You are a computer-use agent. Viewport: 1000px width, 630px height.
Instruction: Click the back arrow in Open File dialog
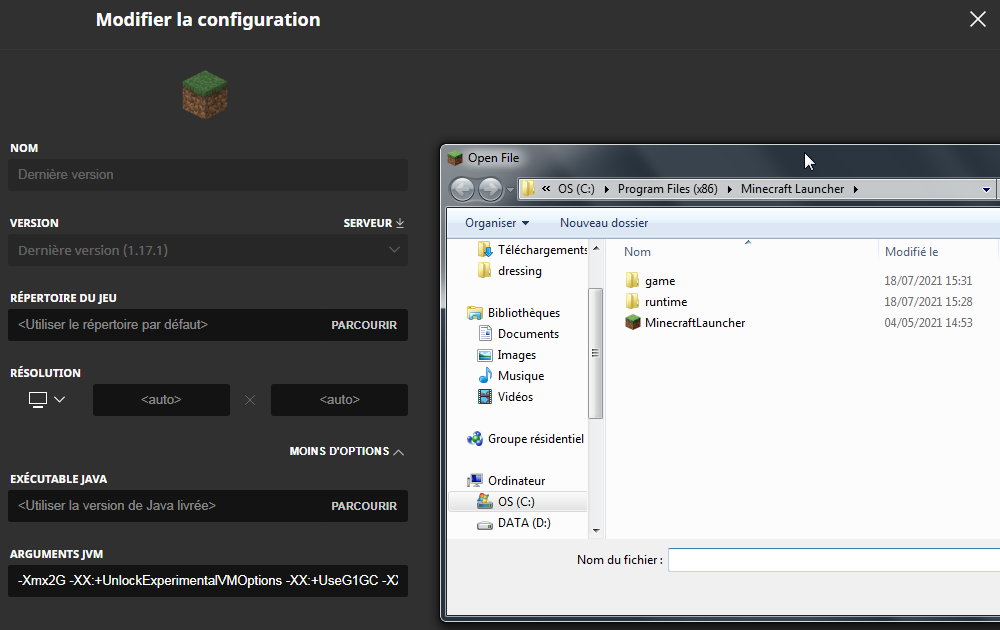[462, 189]
